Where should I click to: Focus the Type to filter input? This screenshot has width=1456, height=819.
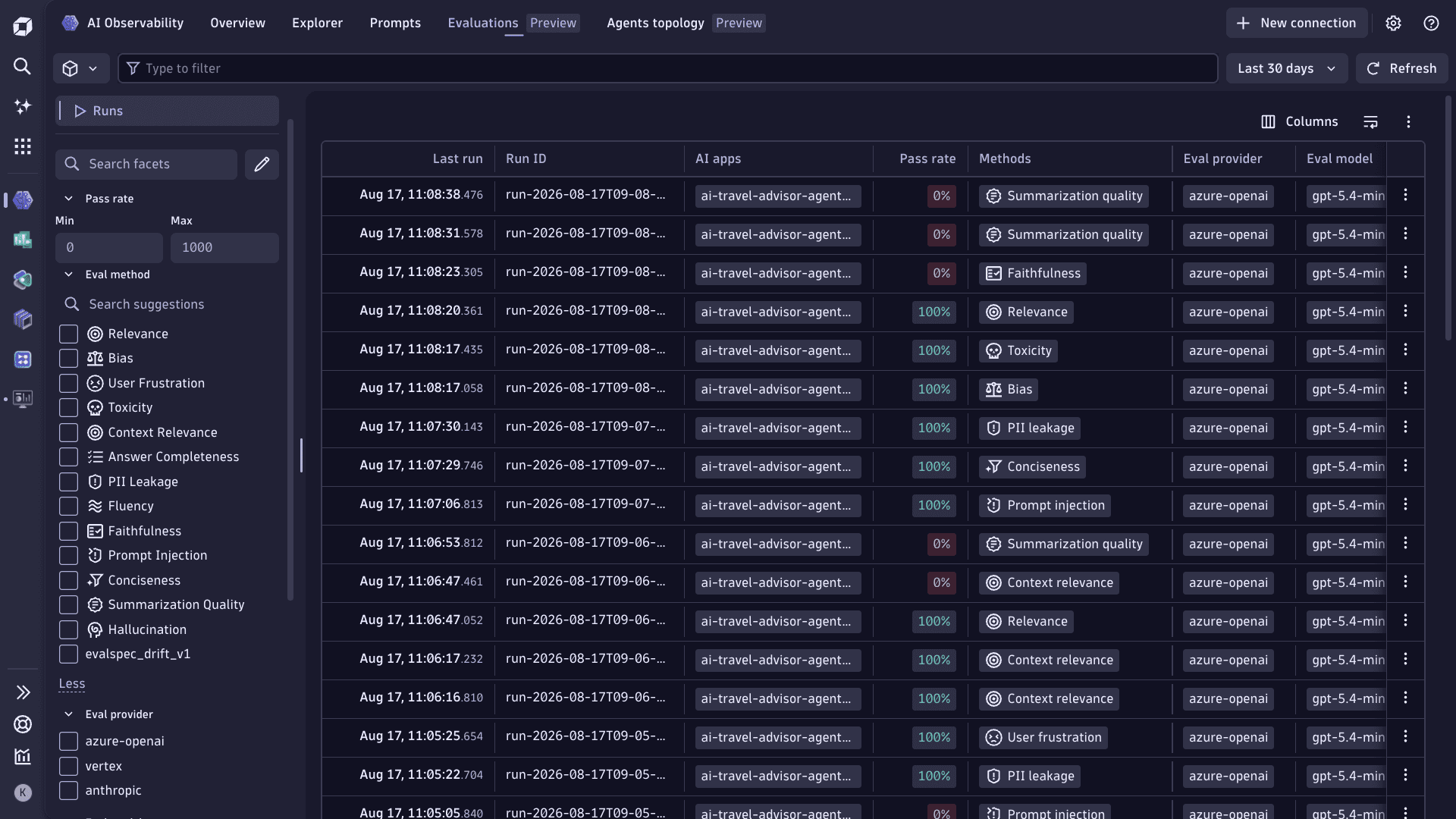tap(667, 68)
